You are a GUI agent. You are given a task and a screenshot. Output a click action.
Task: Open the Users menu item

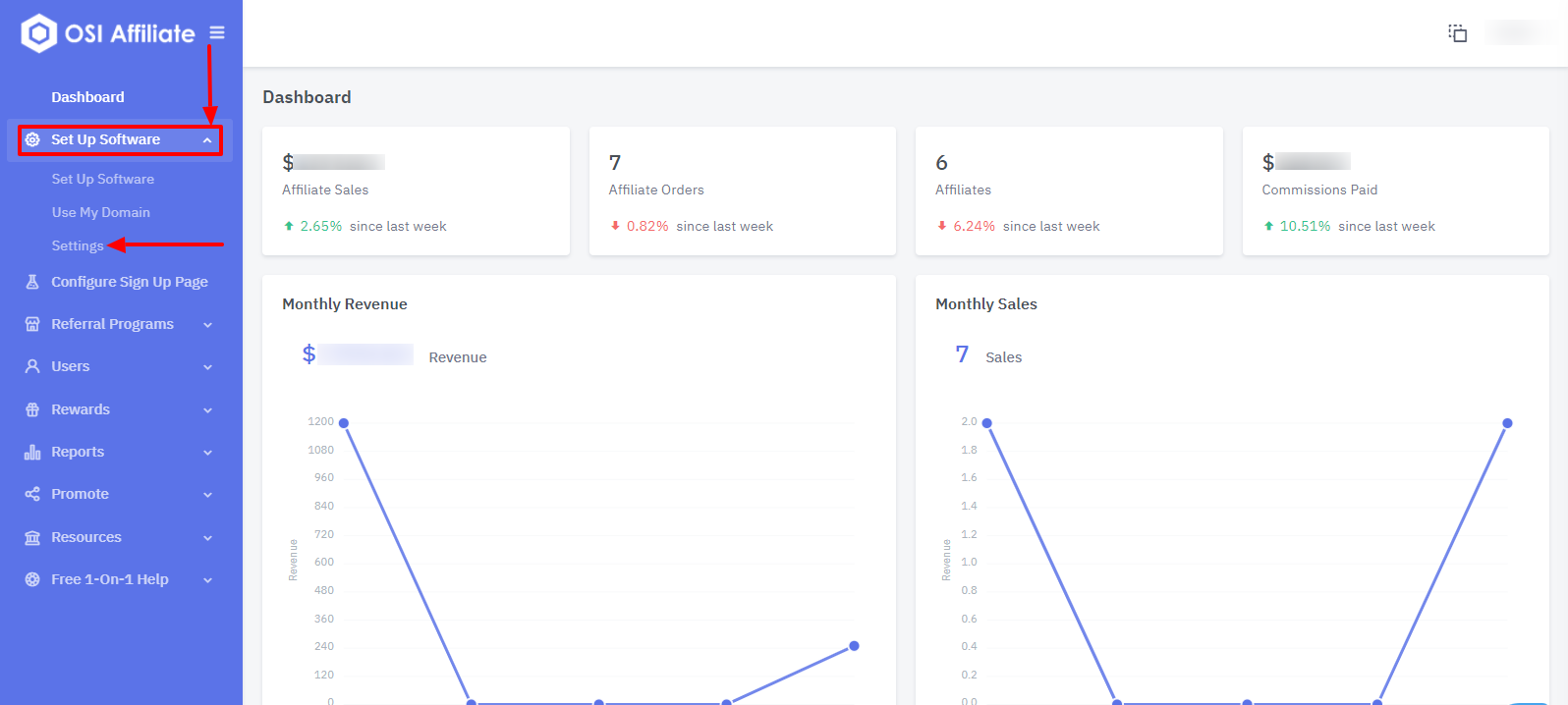pyautogui.click(x=71, y=366)
